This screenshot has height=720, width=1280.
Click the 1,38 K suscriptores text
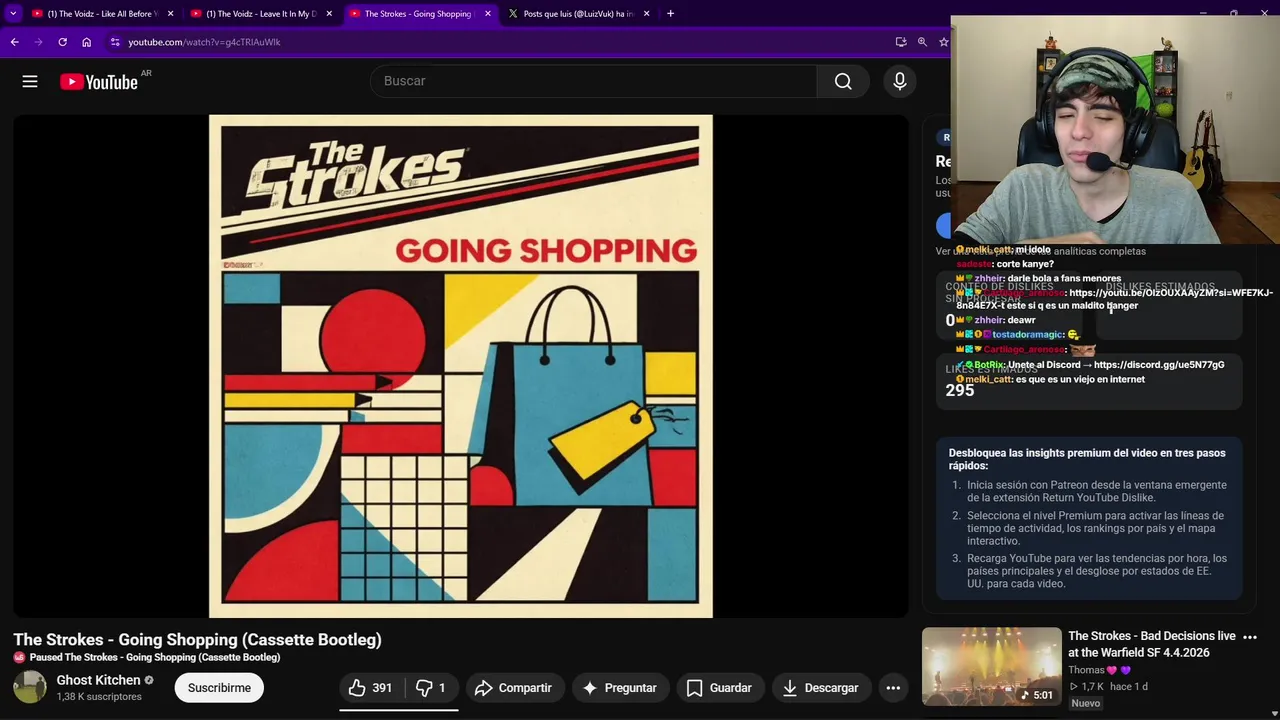click(99, 696)
